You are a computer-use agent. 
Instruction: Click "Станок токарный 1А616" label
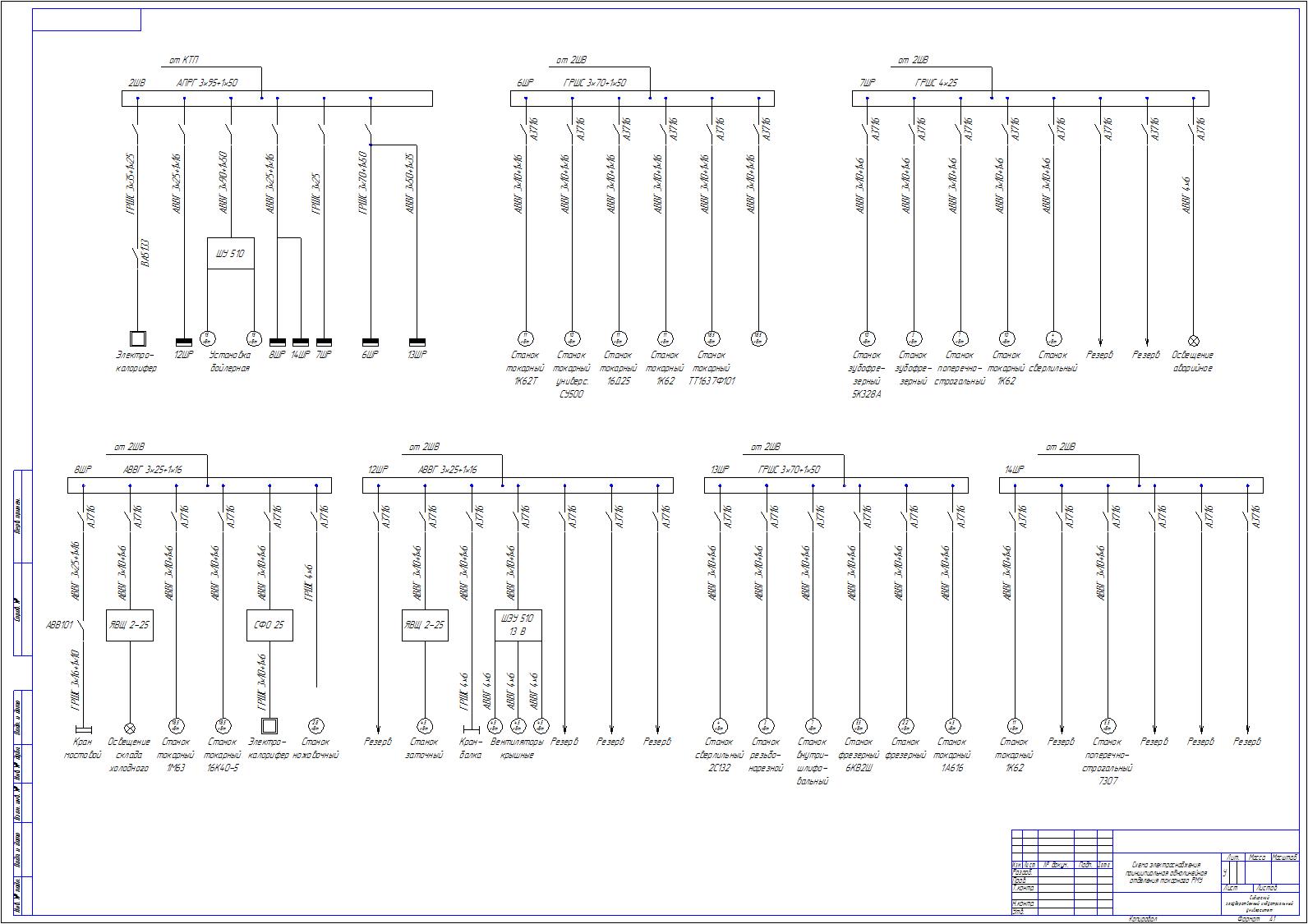pos(952,755)
